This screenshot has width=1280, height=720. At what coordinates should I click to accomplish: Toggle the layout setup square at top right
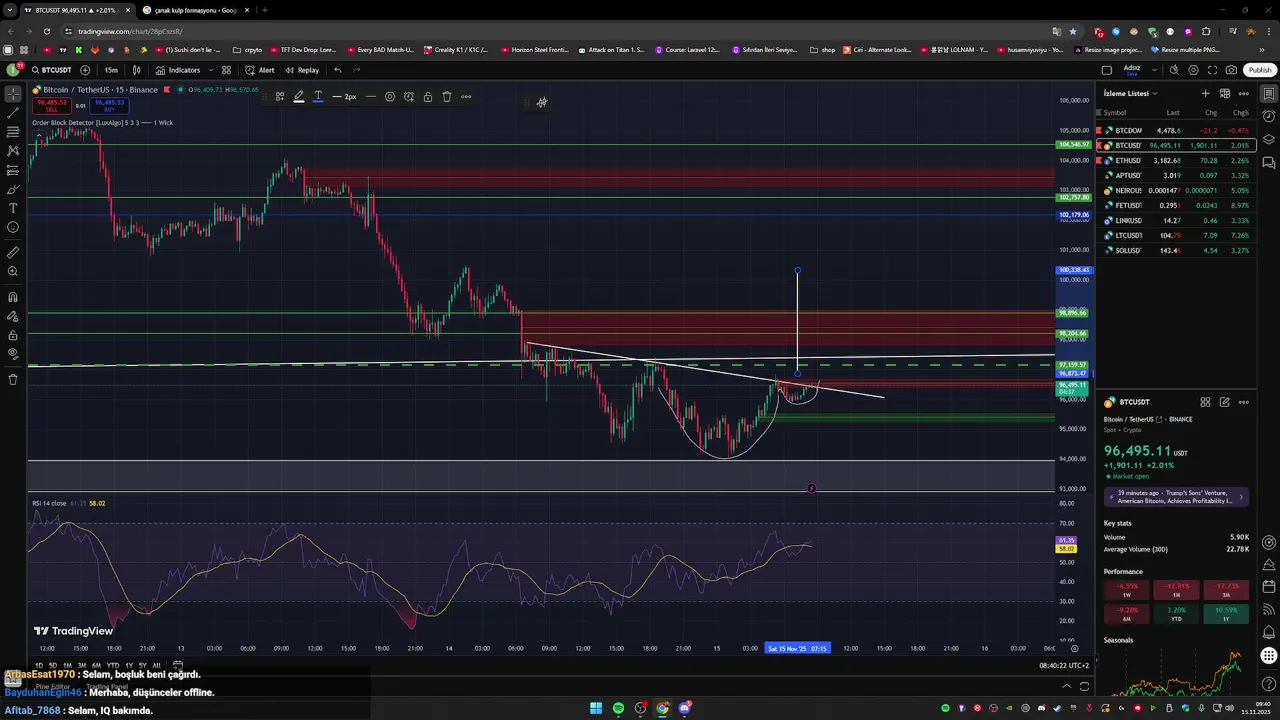point(1106,70)
